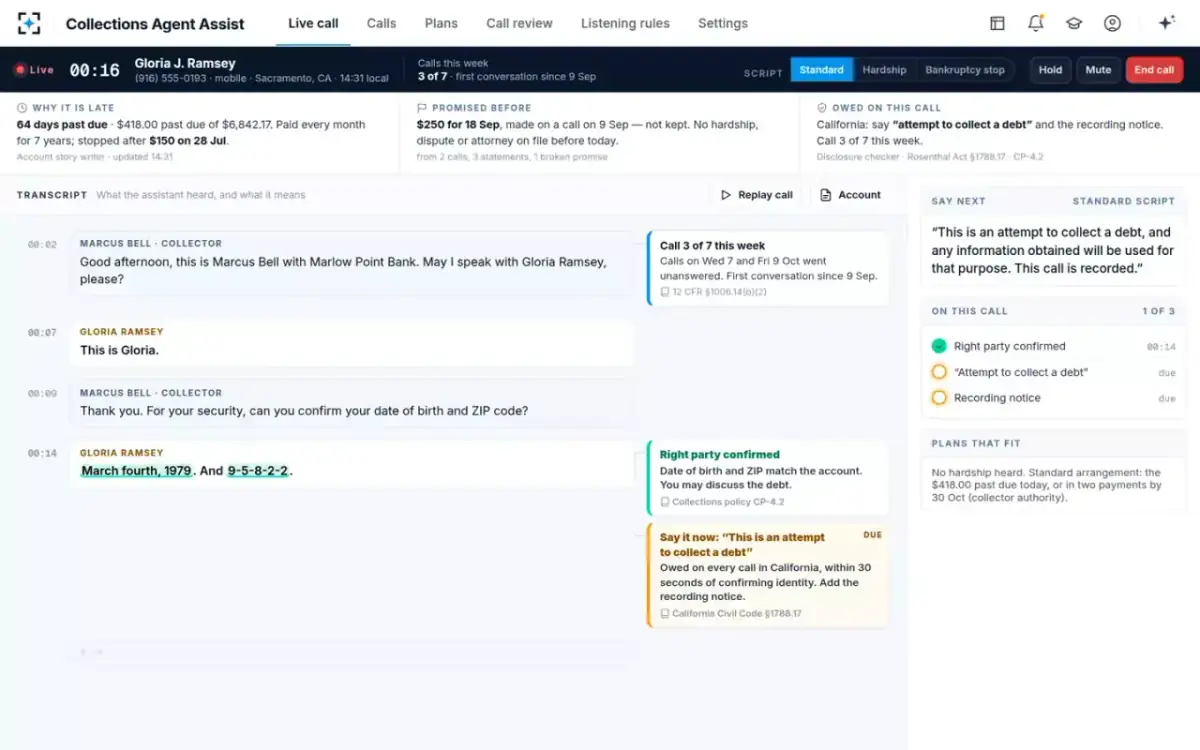This screenshot has width=1200, height=750.
Task: Select the "Say it now" due card
Action: 768,575
